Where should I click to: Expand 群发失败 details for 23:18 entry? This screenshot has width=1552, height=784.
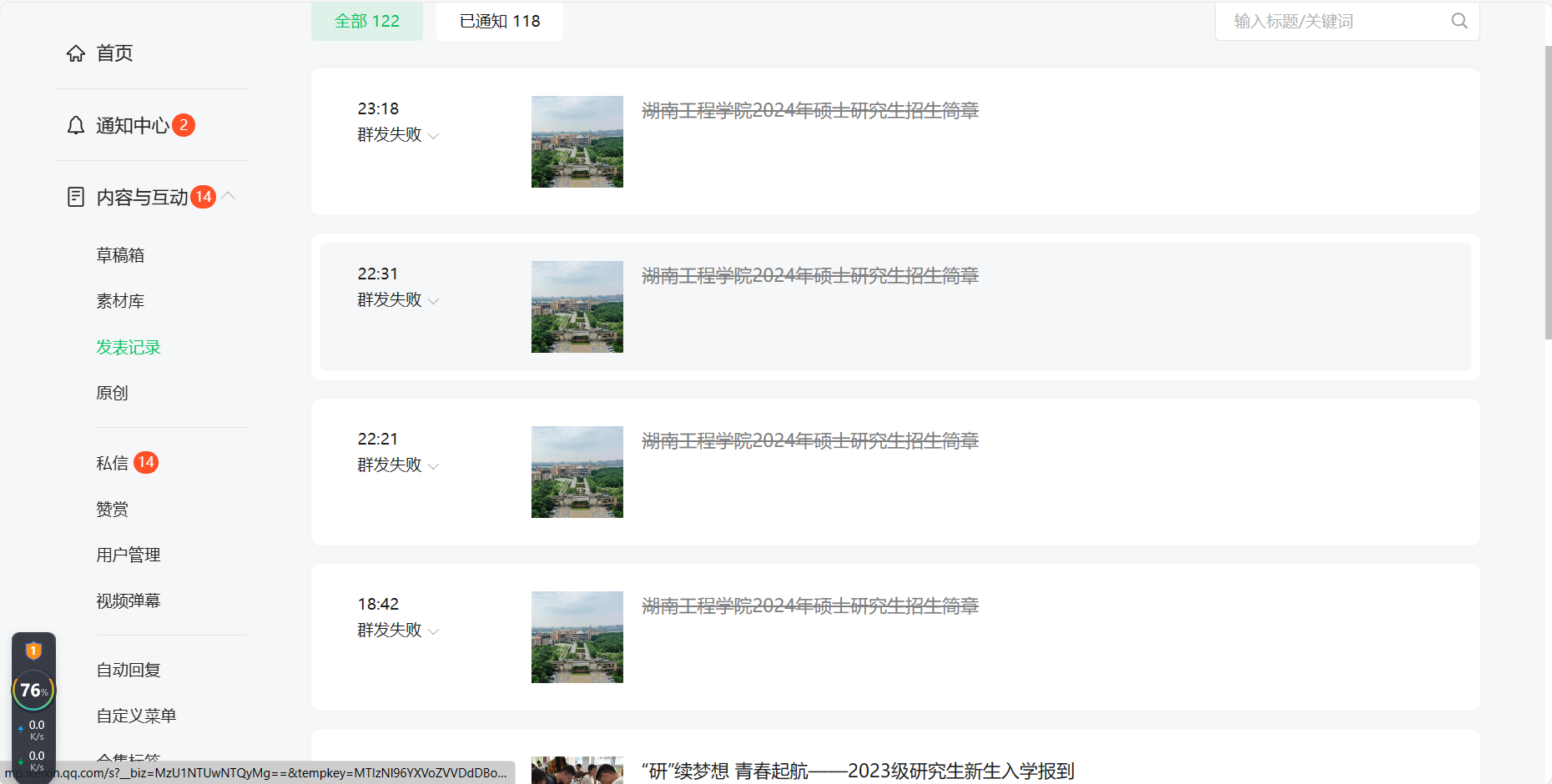(x=433, y=136)
